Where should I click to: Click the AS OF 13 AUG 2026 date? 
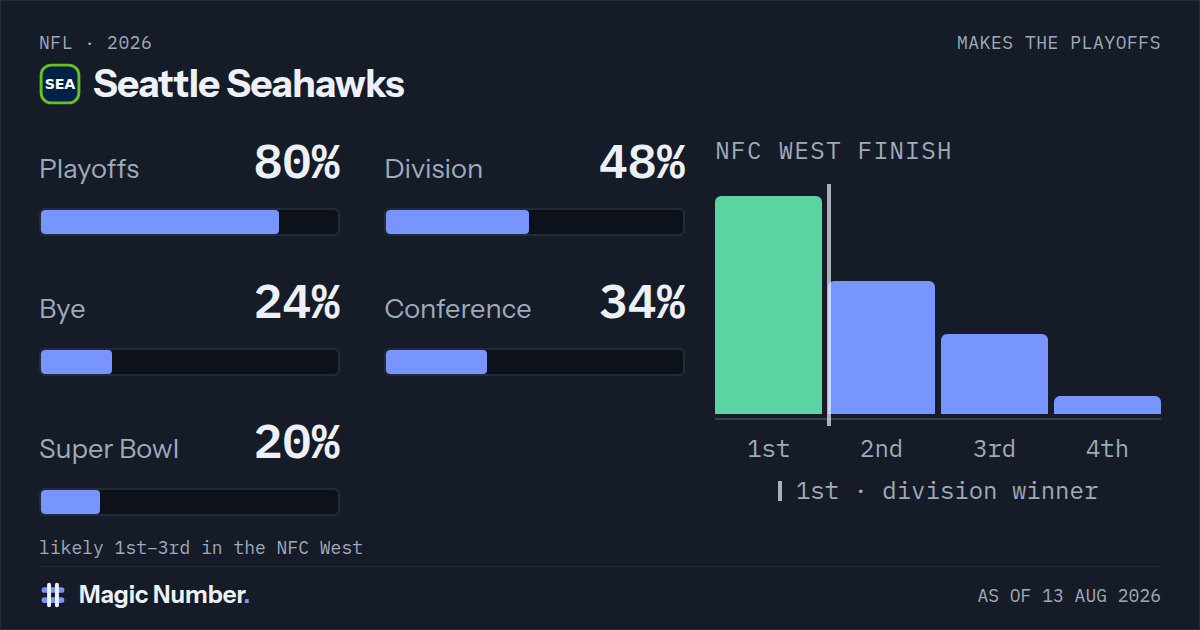[x=1069, y=596]
